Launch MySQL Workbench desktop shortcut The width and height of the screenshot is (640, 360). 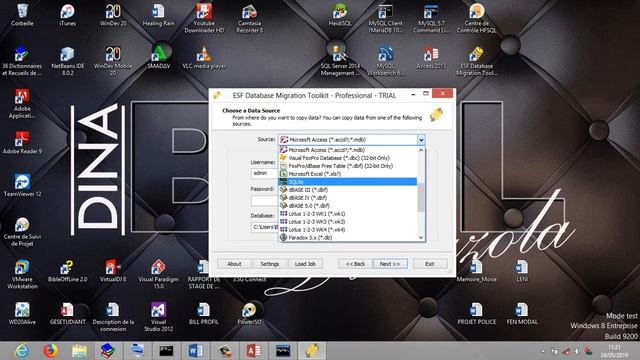385,60
